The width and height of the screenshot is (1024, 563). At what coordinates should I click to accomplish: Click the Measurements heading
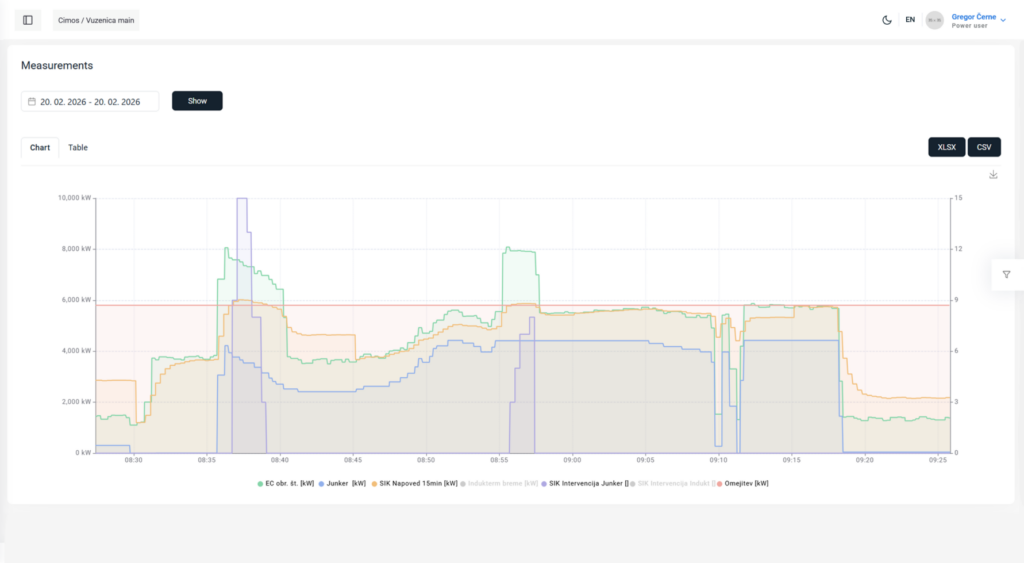(x=57, y=65)
